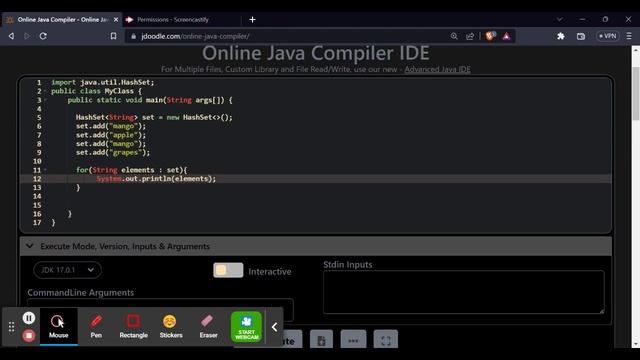Viewport: 640px width, 360px height.
Task: Click the save file icon button
Action: [321, 340]
